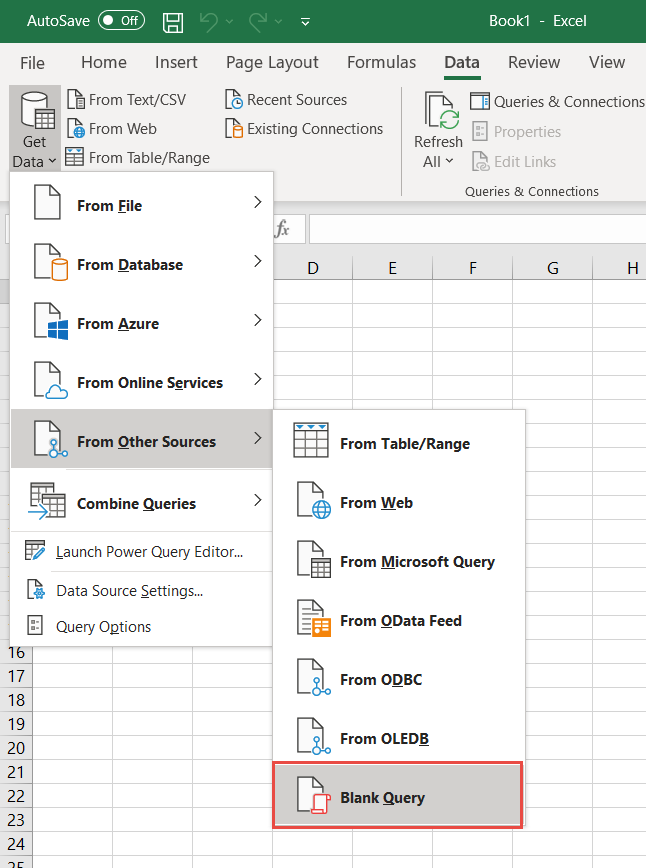This screenshot has width=646, height=868.
Task: Click the Queries & Connections icon
Action: click(480, 102)
